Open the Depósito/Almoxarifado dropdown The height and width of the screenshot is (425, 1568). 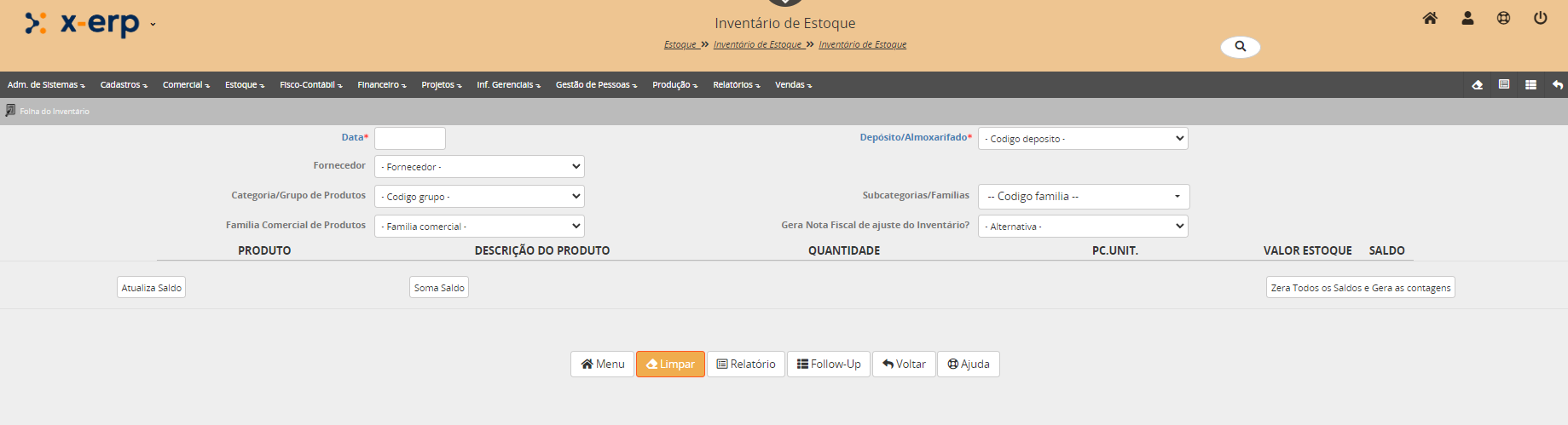pyautogui.click(x=1083, y=139)
